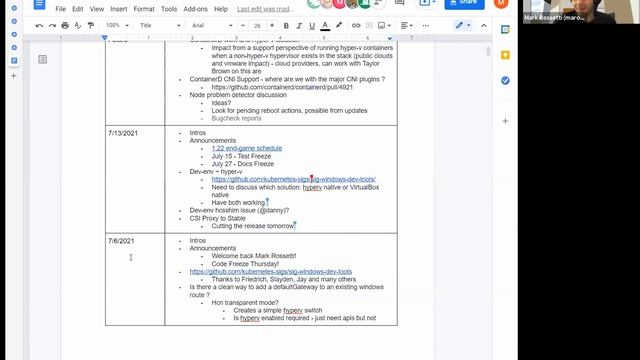Collapse the menus with the up chevron
Screen dimensions: 640x360
tap(484, 26)
